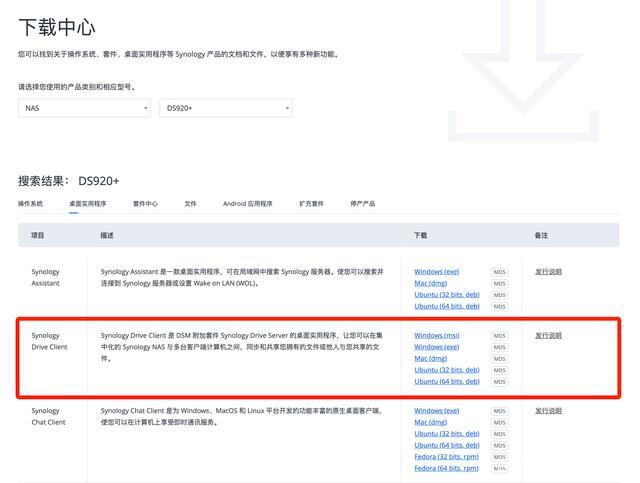Click MD5 badge for Drive Client Ubuntu 32 bits
This screenshot has width=640, height=483.
point(500,370)
